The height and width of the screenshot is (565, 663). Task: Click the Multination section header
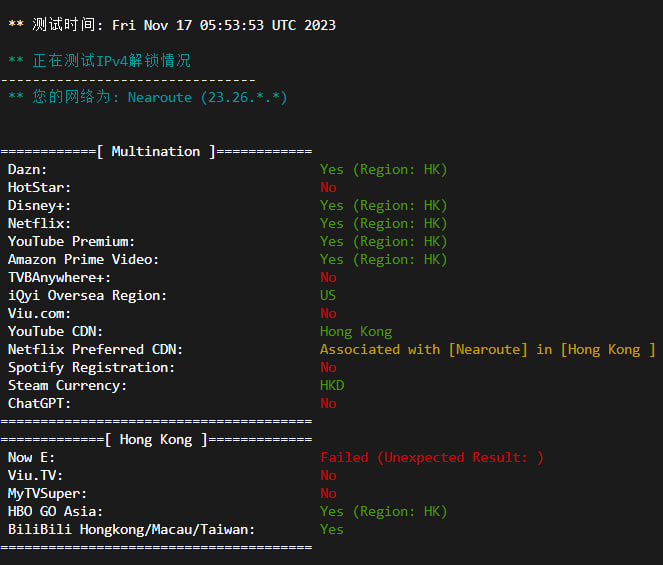156,151
